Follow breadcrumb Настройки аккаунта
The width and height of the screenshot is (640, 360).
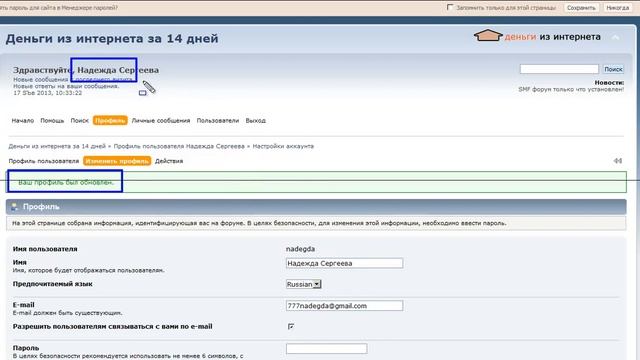pos(283,146)
